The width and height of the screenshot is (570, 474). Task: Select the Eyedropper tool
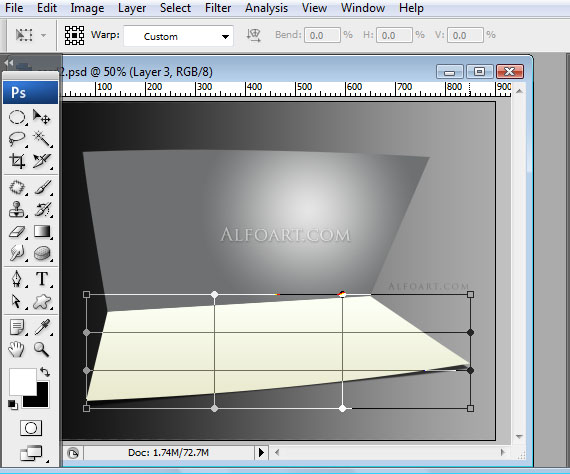(42, 327)
